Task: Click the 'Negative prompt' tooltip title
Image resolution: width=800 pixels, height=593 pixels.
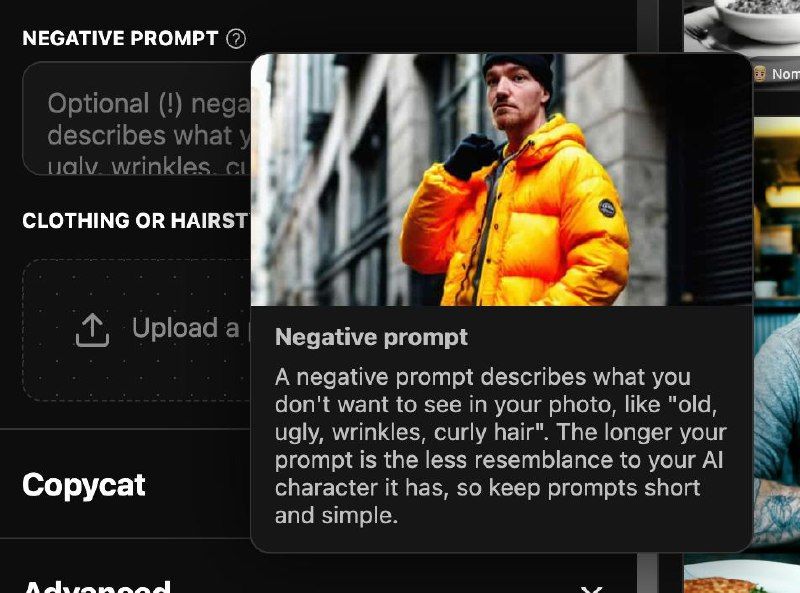Action: coord(371,337)
